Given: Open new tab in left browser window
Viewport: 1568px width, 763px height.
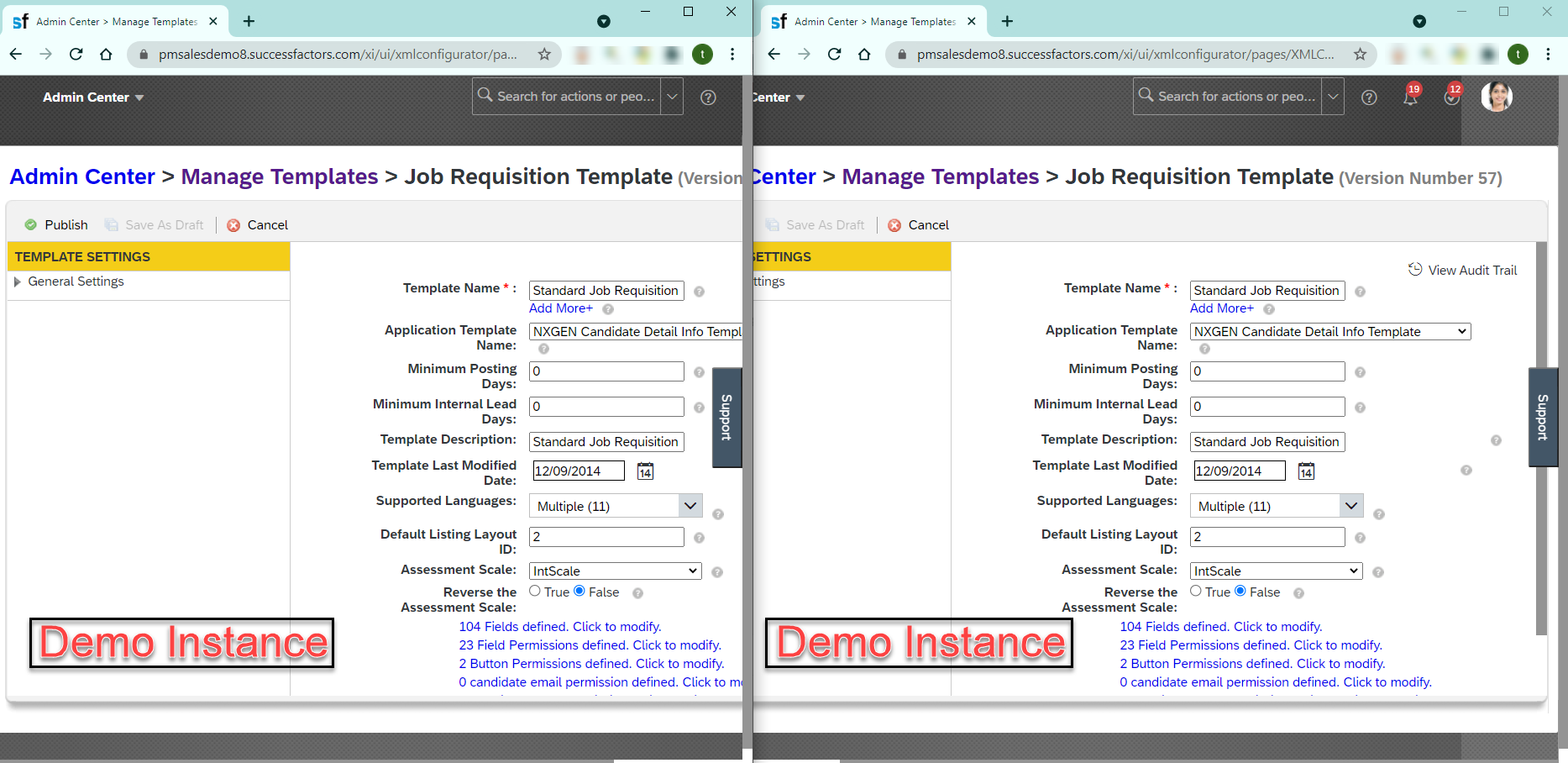Looking at the screenshot, I should 249,21.
